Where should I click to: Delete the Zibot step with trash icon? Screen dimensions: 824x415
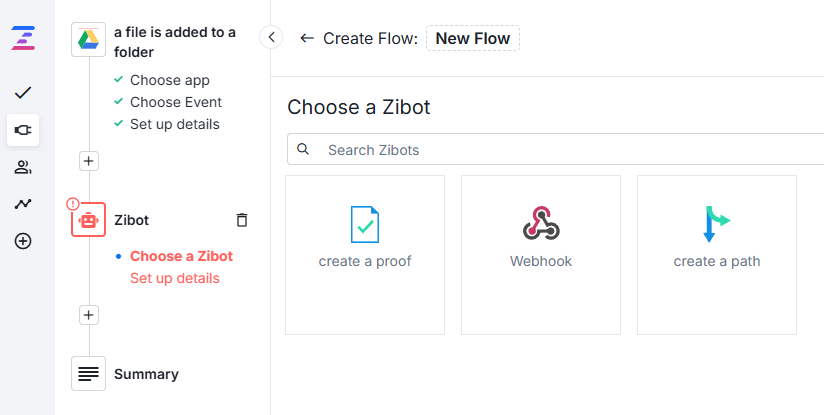pyautogui.click(x=241, y=220)
